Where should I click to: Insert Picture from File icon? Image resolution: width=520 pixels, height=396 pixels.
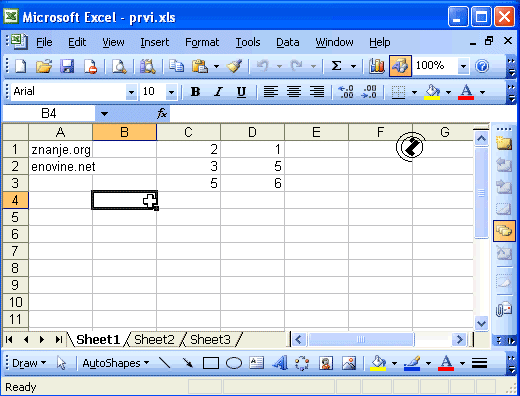pyautogui.click(x=349, y=363)
